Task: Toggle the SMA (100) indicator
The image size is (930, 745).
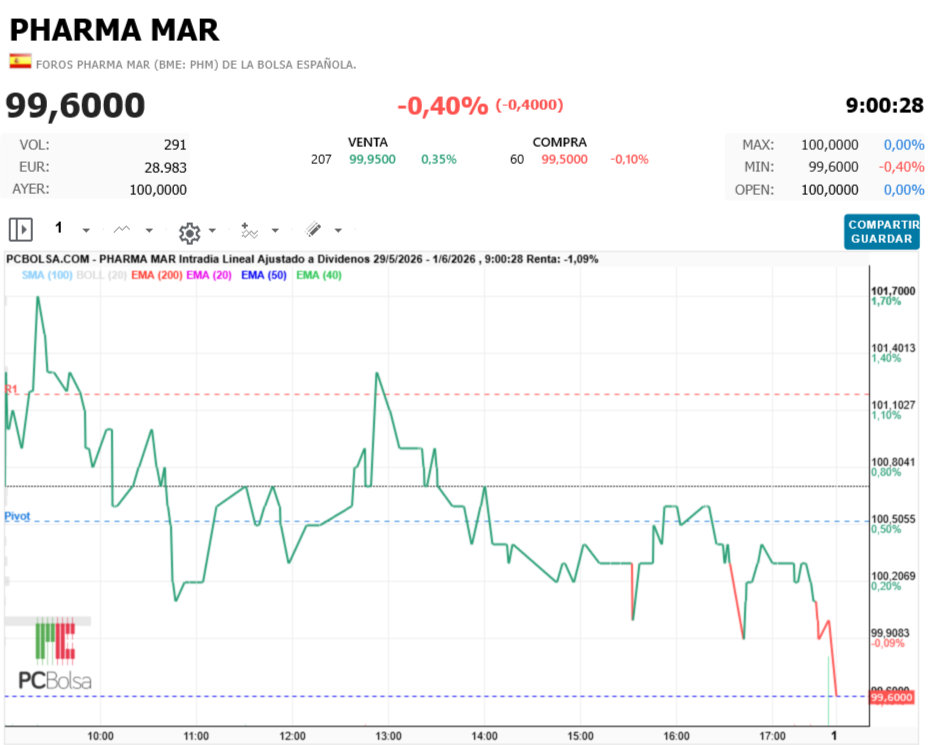Action: click(47, 275)
